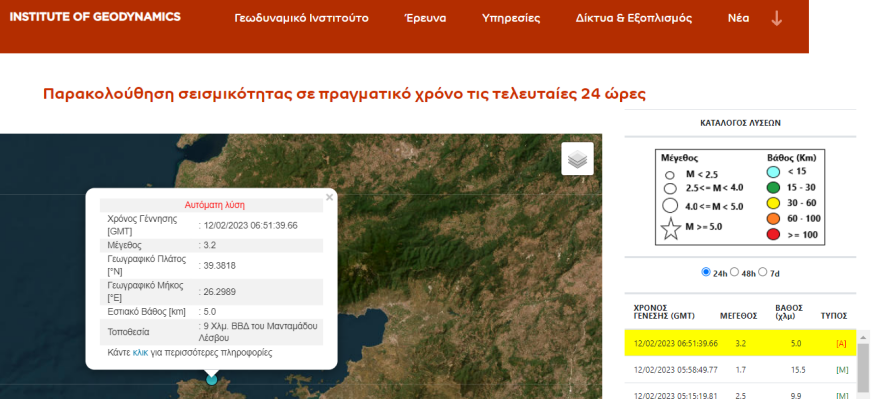Click the ΜΕΓΕΘΟΣ column header
This screenshot has width=880, height=399.
point(739,316)
